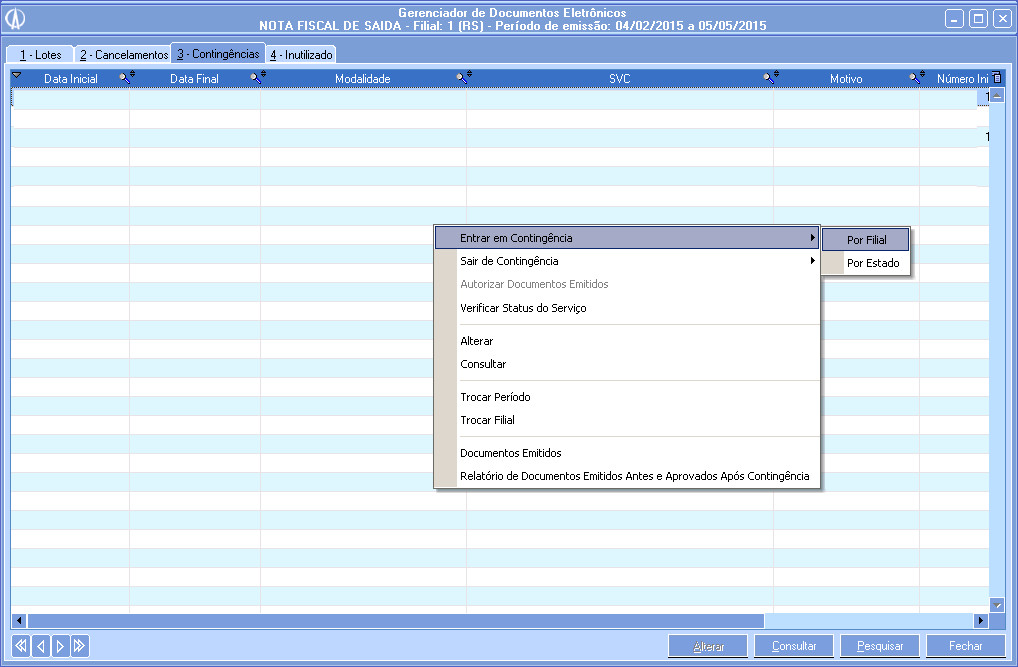The width and height of the screenshot is (1018, 667).
Task: Choose Por Estado in the submenu
Action: pos(872,264)
